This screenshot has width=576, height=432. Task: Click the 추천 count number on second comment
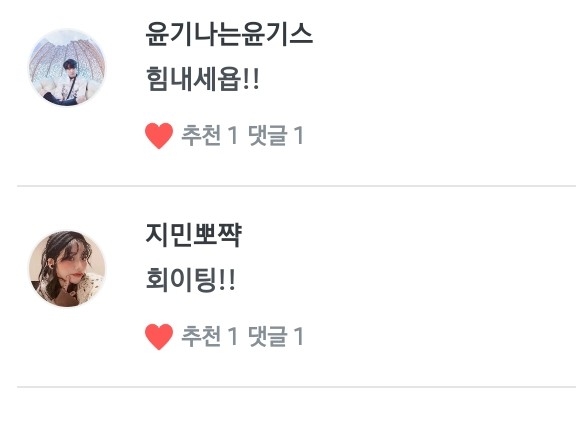(x=233, y=336)
